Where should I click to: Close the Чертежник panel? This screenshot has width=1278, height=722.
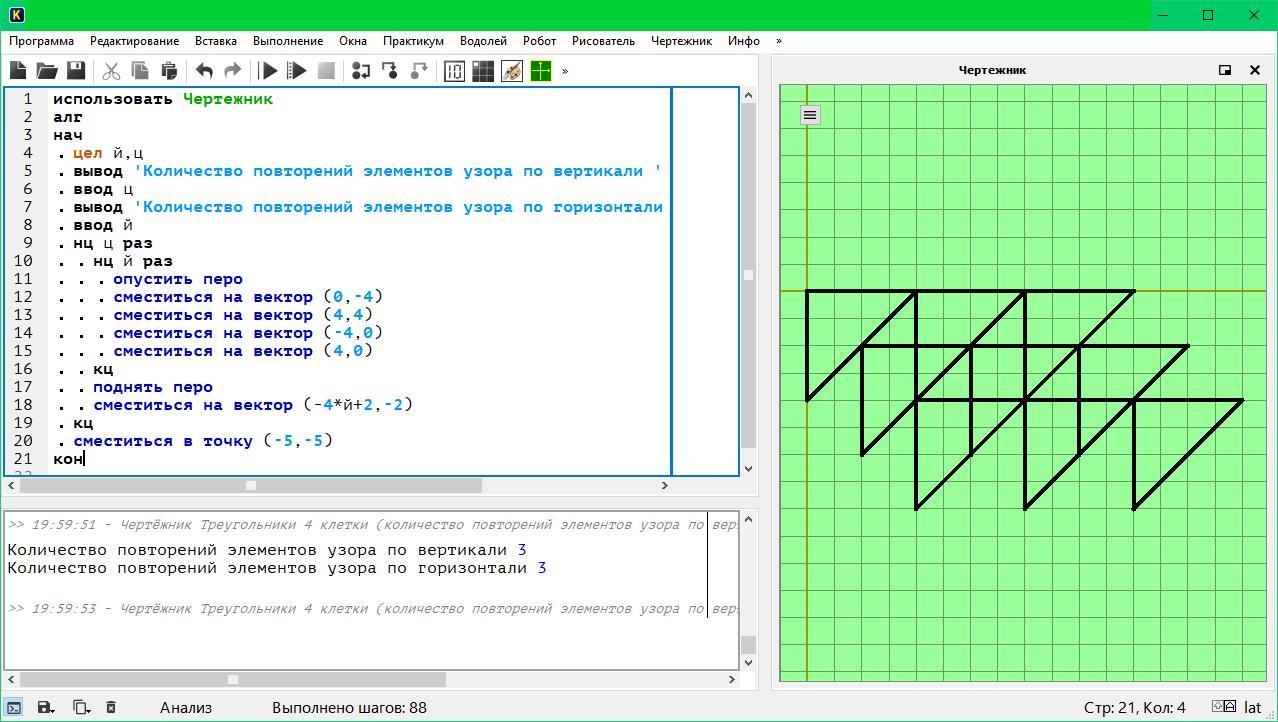(x=1255, y=70)
